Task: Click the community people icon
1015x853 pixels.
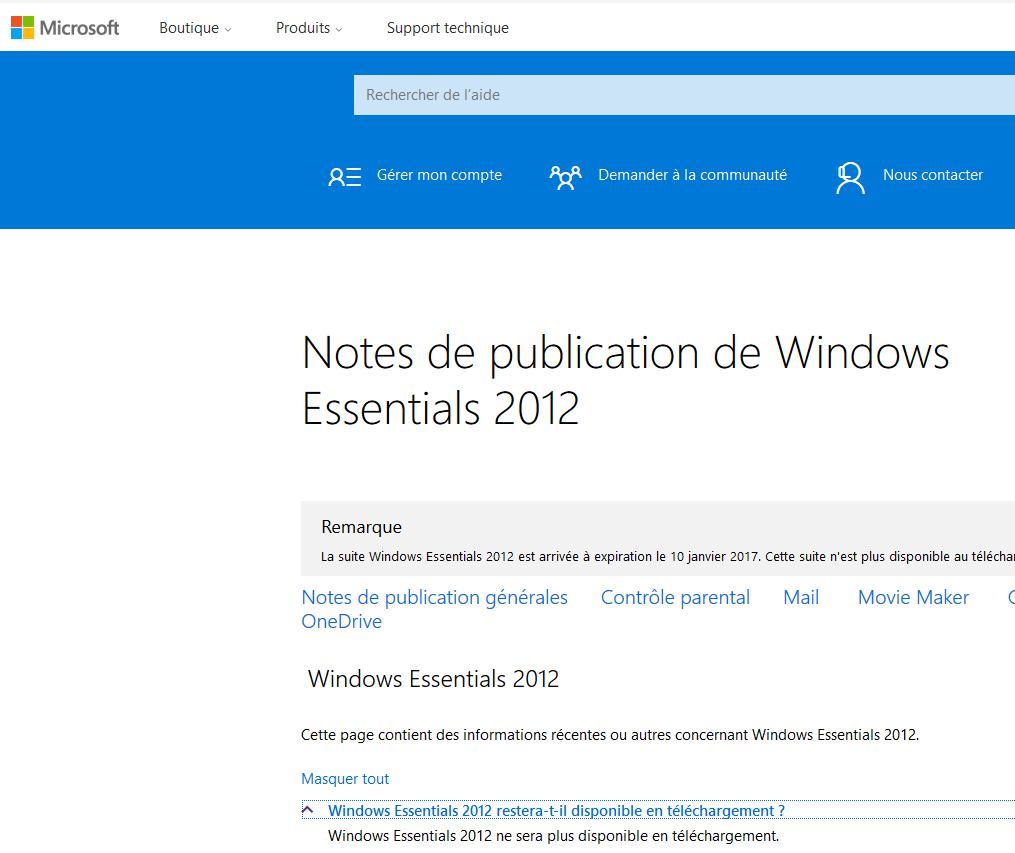Action: tap(565, 177)
